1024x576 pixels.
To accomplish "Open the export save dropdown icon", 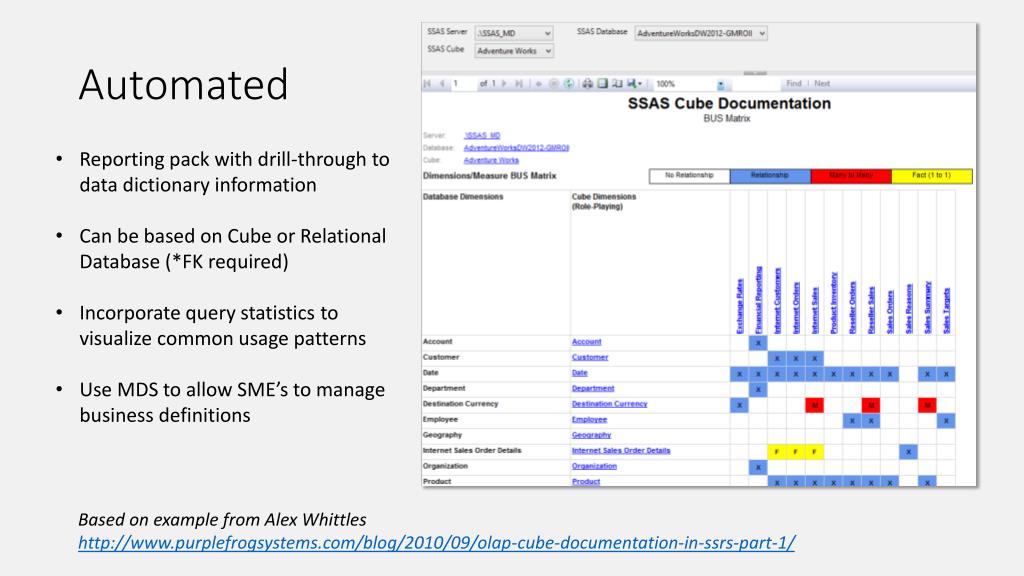I will (x=634, y=84).
